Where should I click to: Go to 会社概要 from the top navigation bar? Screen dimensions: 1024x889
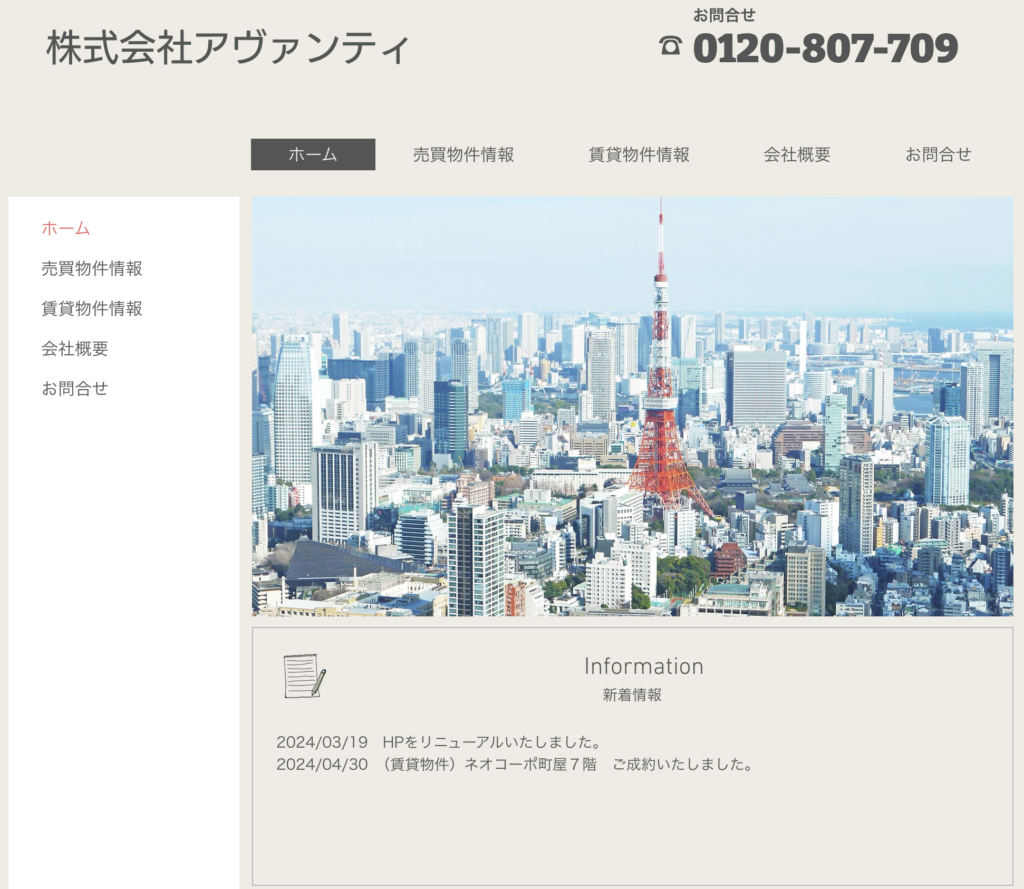[797, 155]
